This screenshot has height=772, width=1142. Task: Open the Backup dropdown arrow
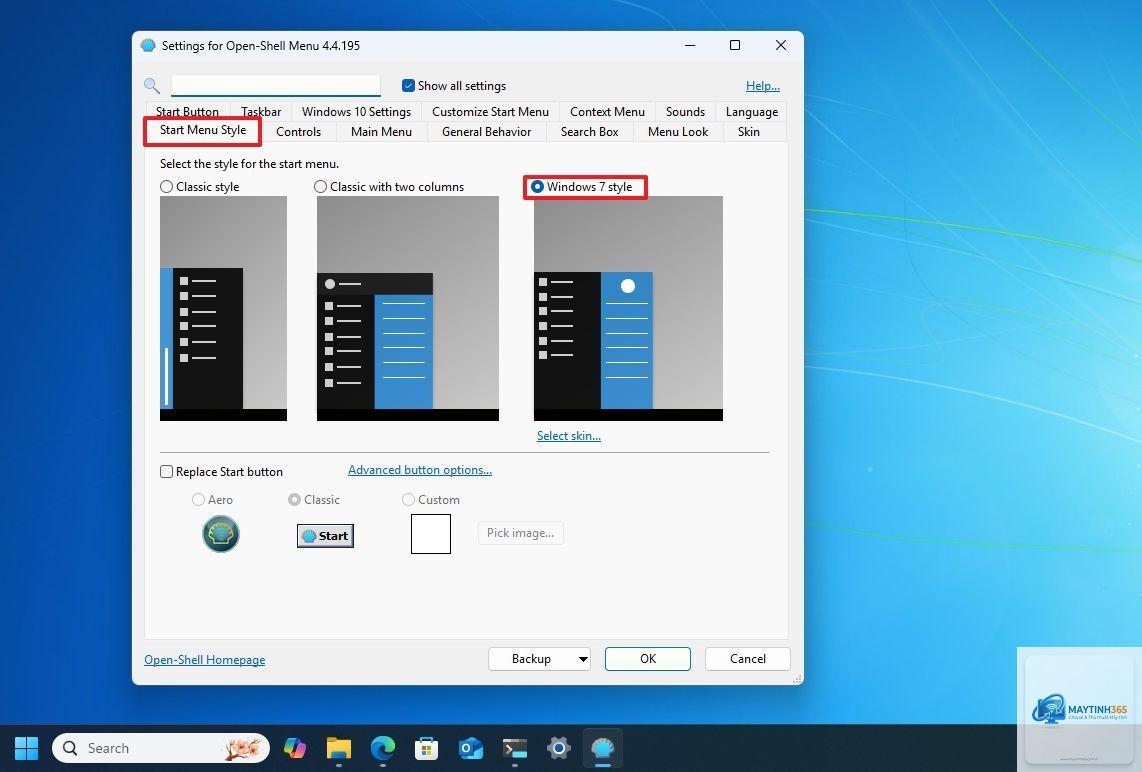(x=583, y=659)
